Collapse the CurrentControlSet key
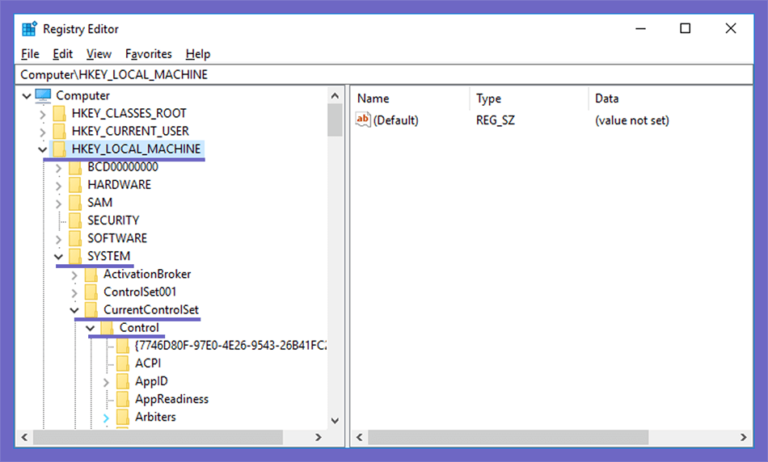 pos(74,310)
